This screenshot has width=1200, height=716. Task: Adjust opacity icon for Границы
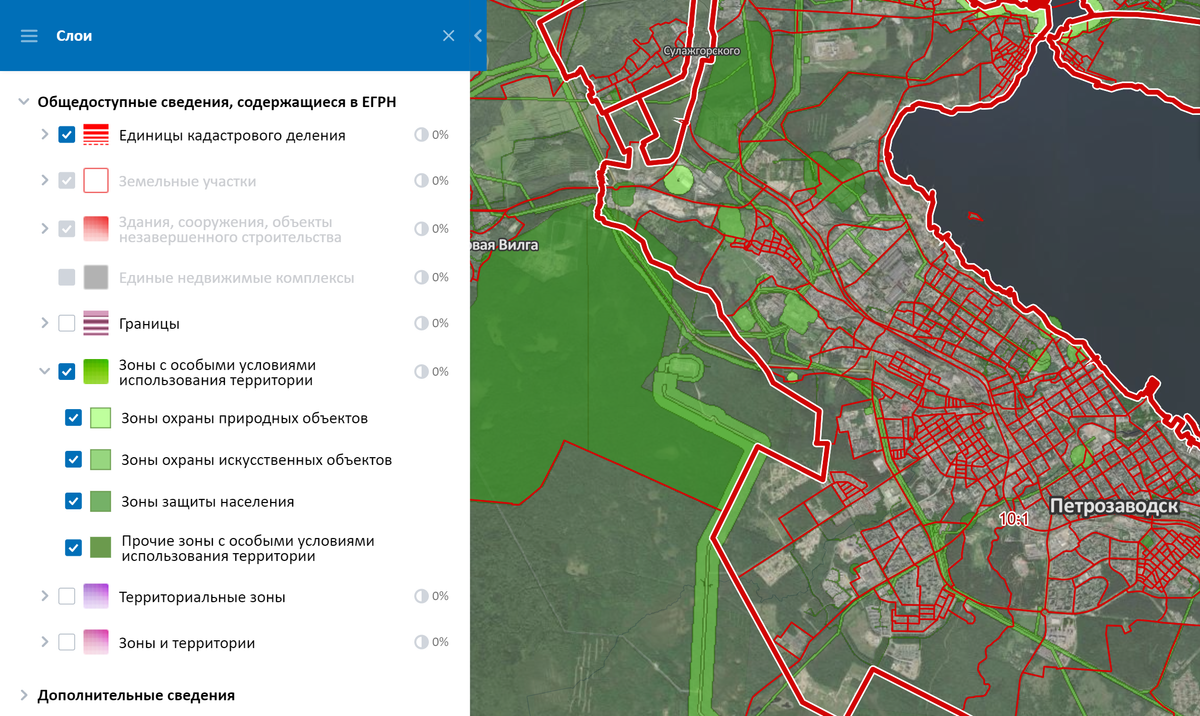point(421,323)
